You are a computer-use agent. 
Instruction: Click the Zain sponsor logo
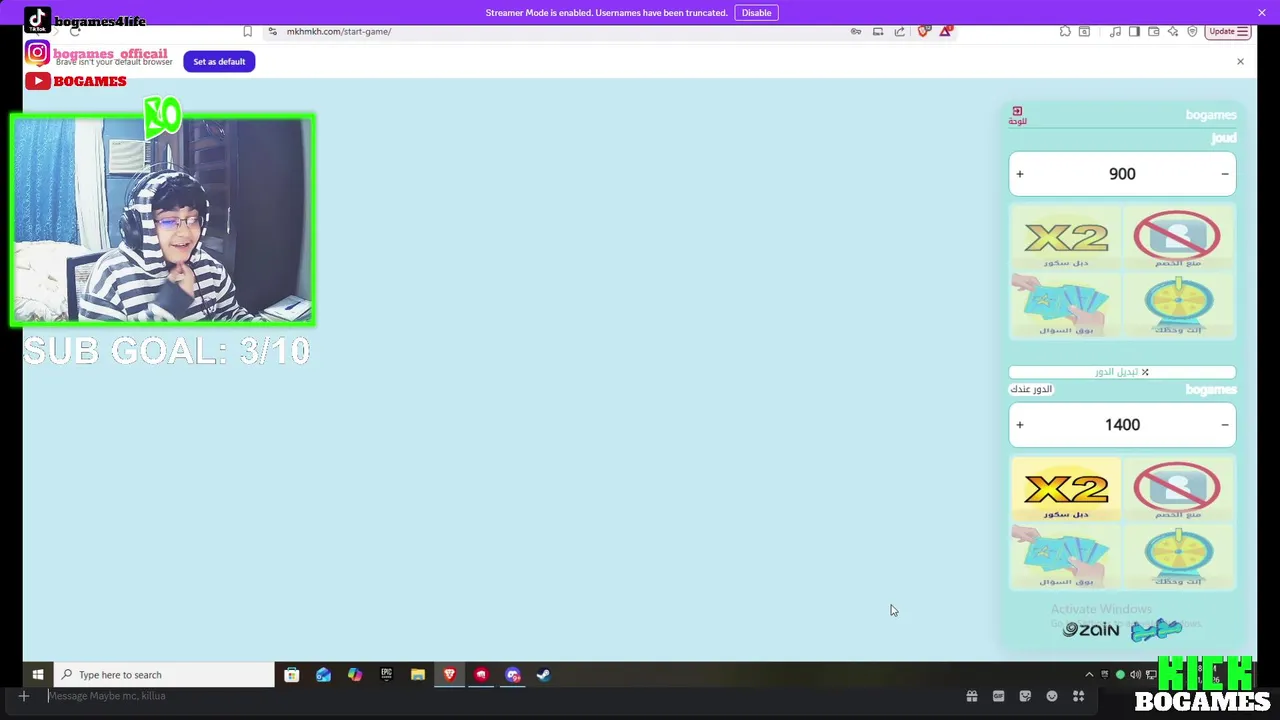pos(1091,629)
